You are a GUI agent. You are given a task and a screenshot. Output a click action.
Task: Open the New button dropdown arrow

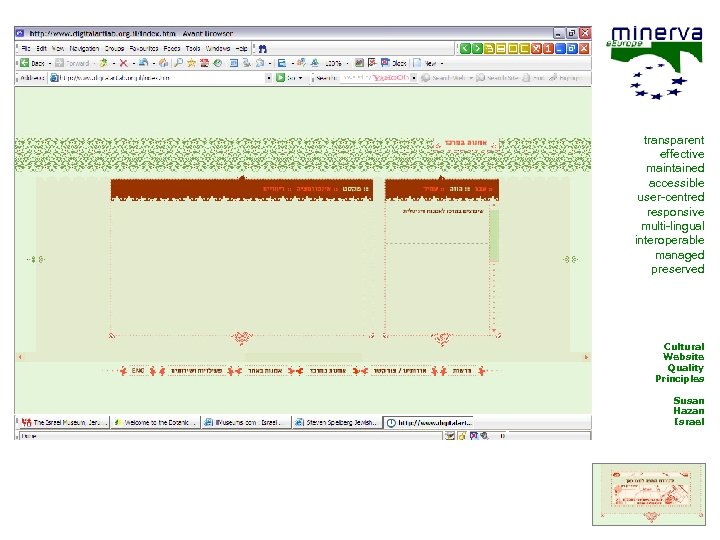[x=442, y=63]
